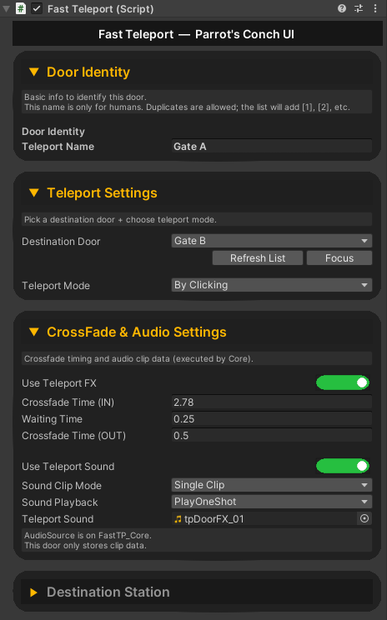Viewport: 387px width, 620px height.
Task: Open object picker for Teleport Sound
Action: point(364,518)
